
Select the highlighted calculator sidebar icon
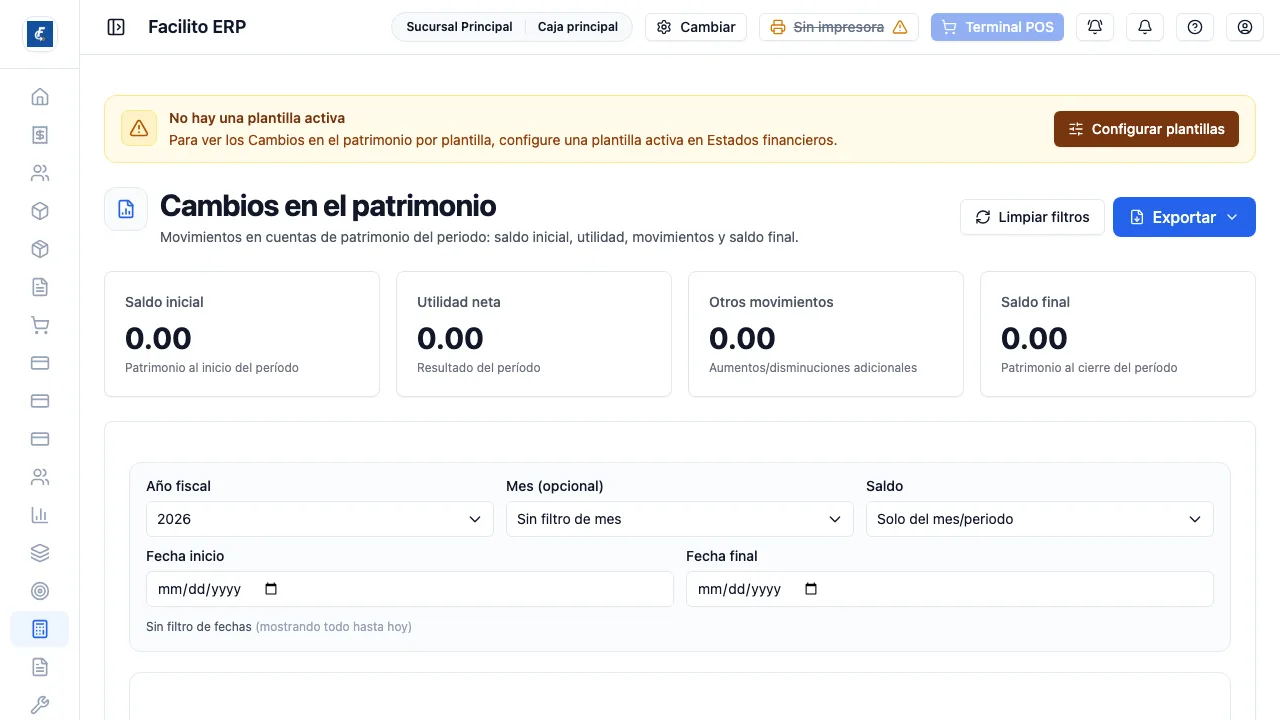(x=40, y=629)
